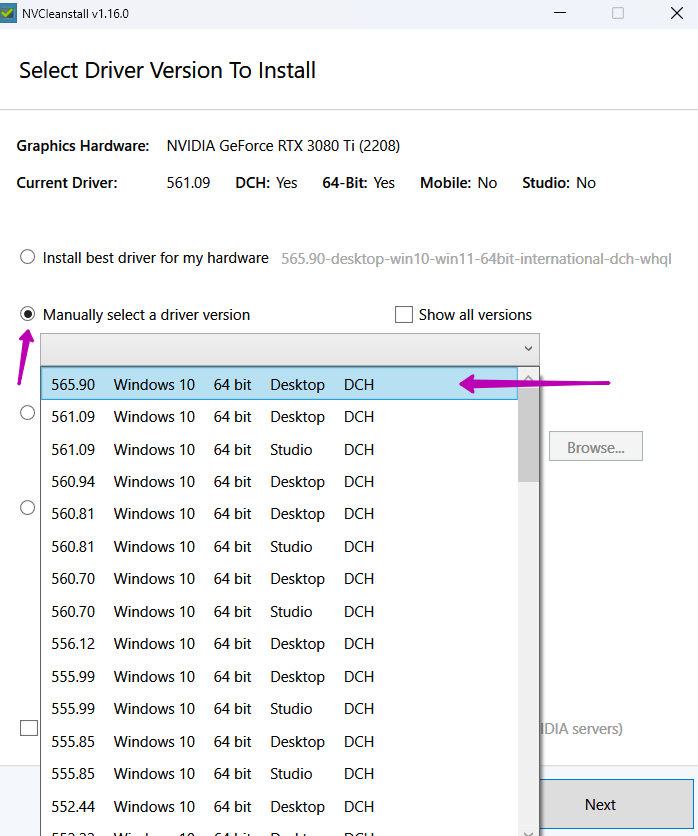Choose driver 560.81 Windows 10 Studio DCH
Viewport: 698px width, 836px height.
[x=279, y=546]
